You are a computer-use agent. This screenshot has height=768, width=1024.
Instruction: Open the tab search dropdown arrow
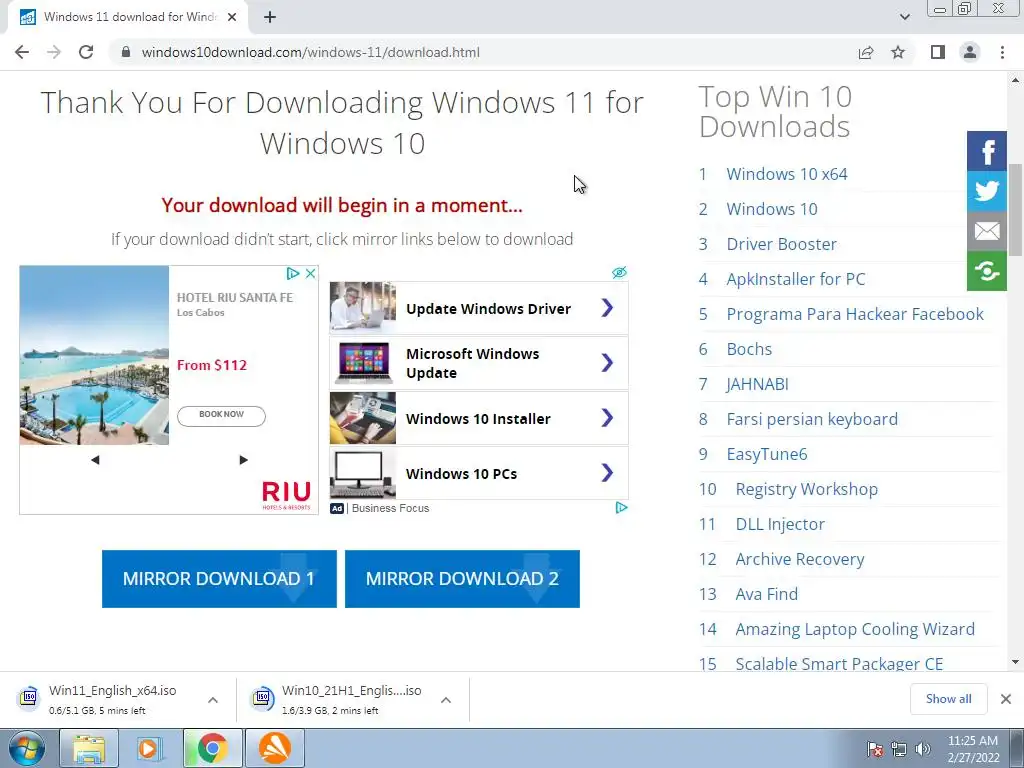click(904, 17)
